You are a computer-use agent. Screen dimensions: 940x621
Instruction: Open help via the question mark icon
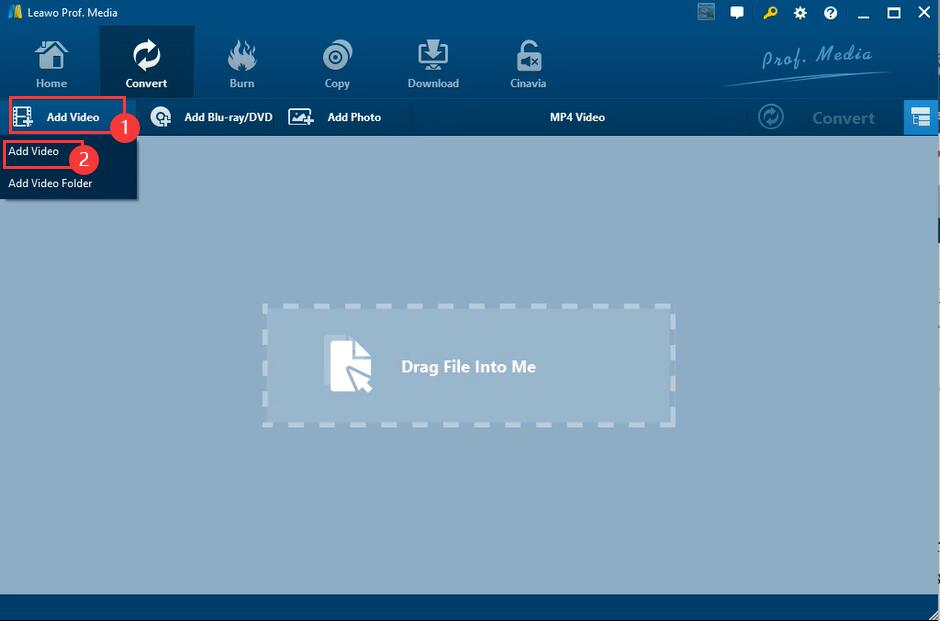(x=830, y=13)
